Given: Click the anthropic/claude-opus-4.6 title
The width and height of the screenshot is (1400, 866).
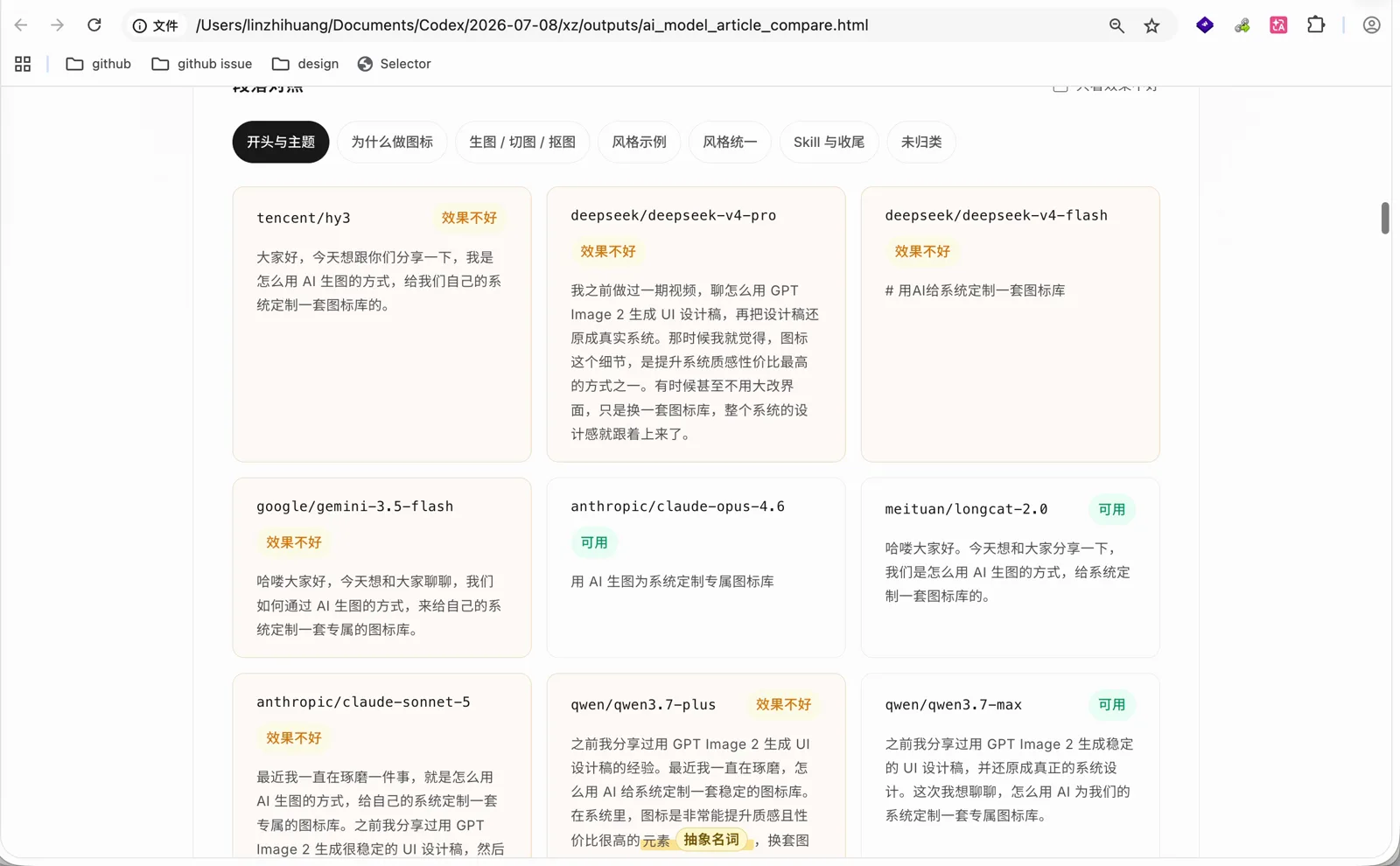Looking at the screenshot, I should click(x=678, y=506).
